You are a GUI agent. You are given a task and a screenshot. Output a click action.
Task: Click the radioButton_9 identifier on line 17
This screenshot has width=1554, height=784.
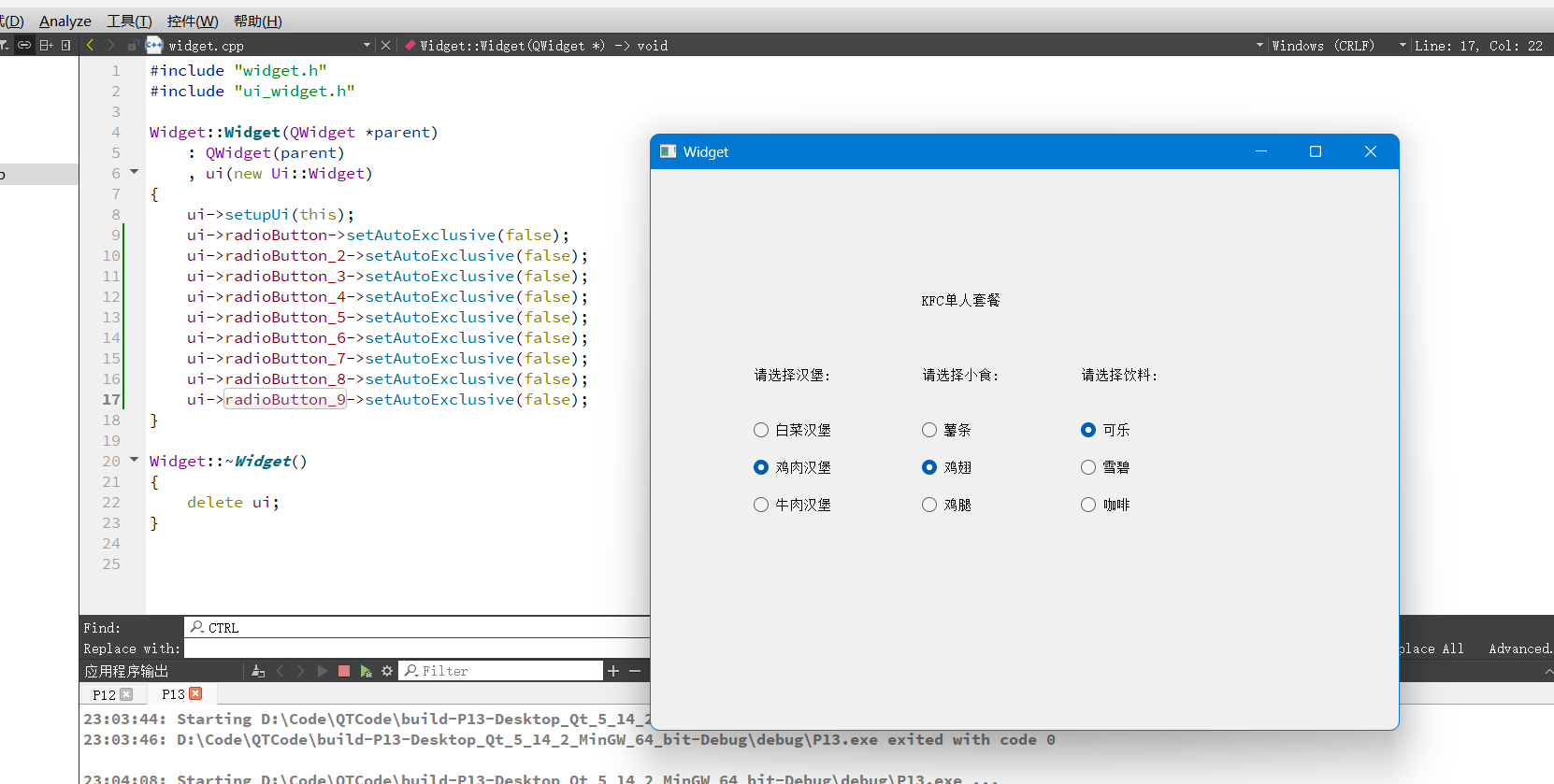[285, 399]
